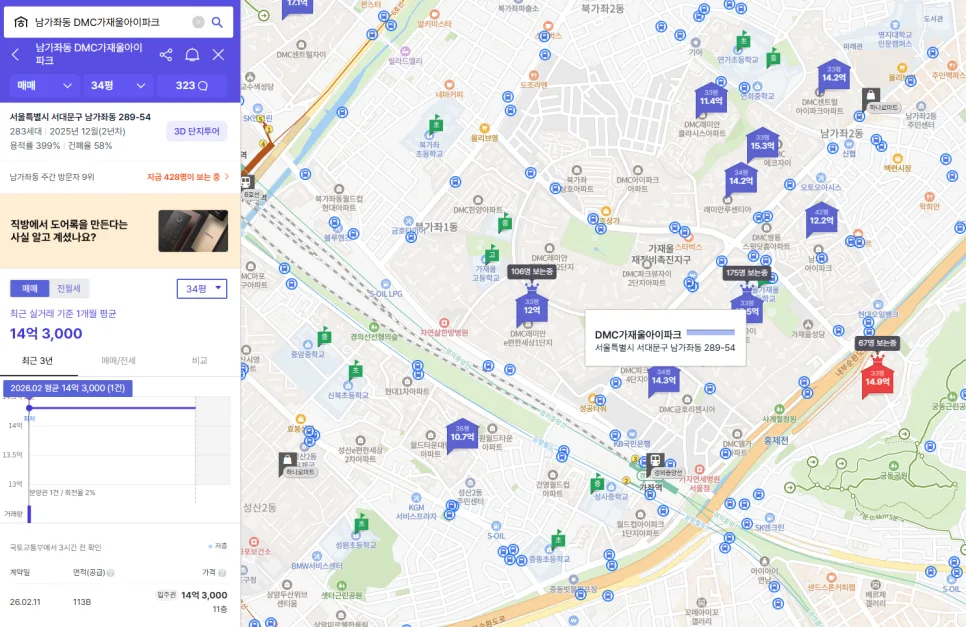The width and height of the screenshot is (966, 627).
Task: Click the 신북초등학교 green flag icon
Action: (355, 371)
